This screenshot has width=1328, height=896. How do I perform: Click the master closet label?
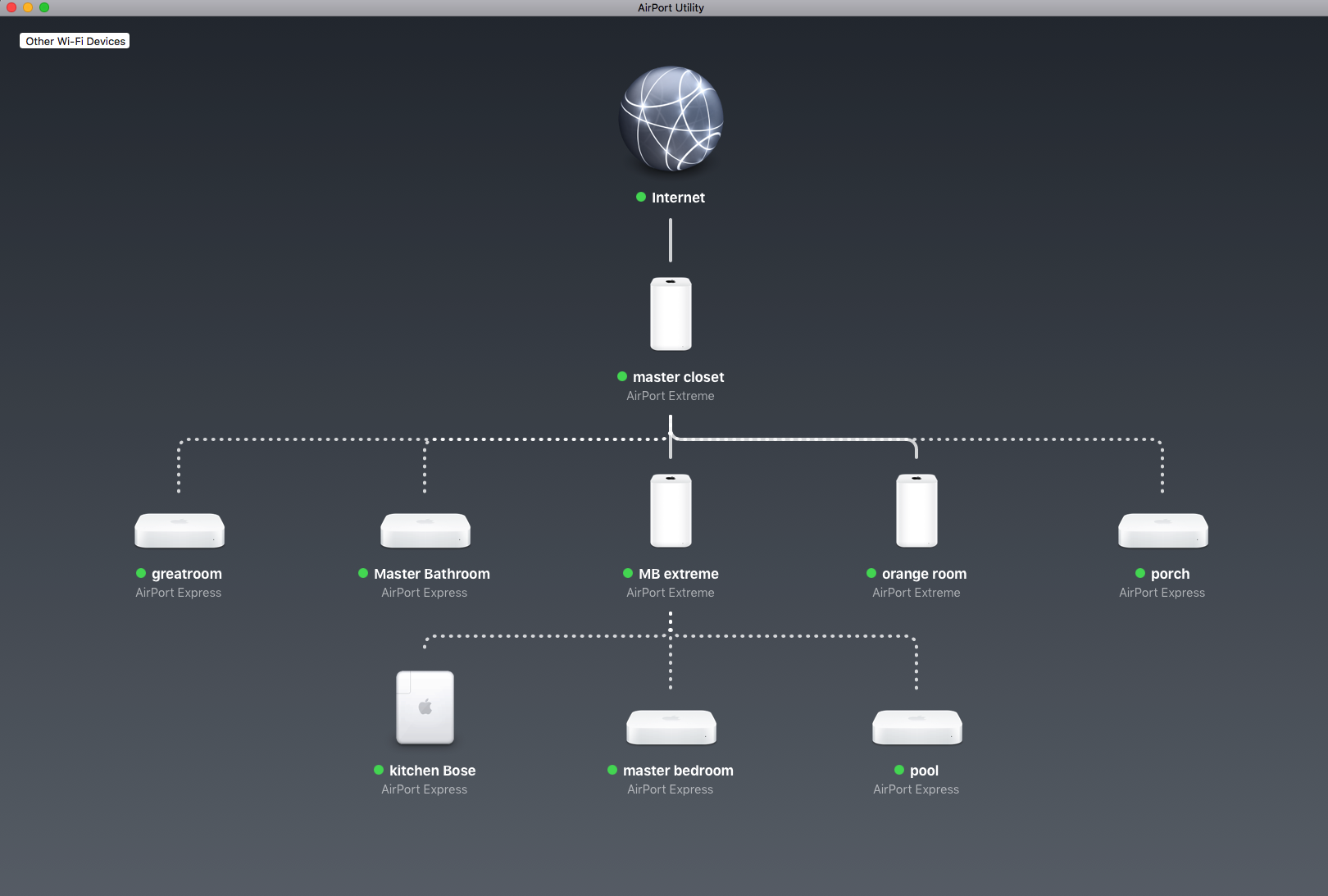pos(678,377)
